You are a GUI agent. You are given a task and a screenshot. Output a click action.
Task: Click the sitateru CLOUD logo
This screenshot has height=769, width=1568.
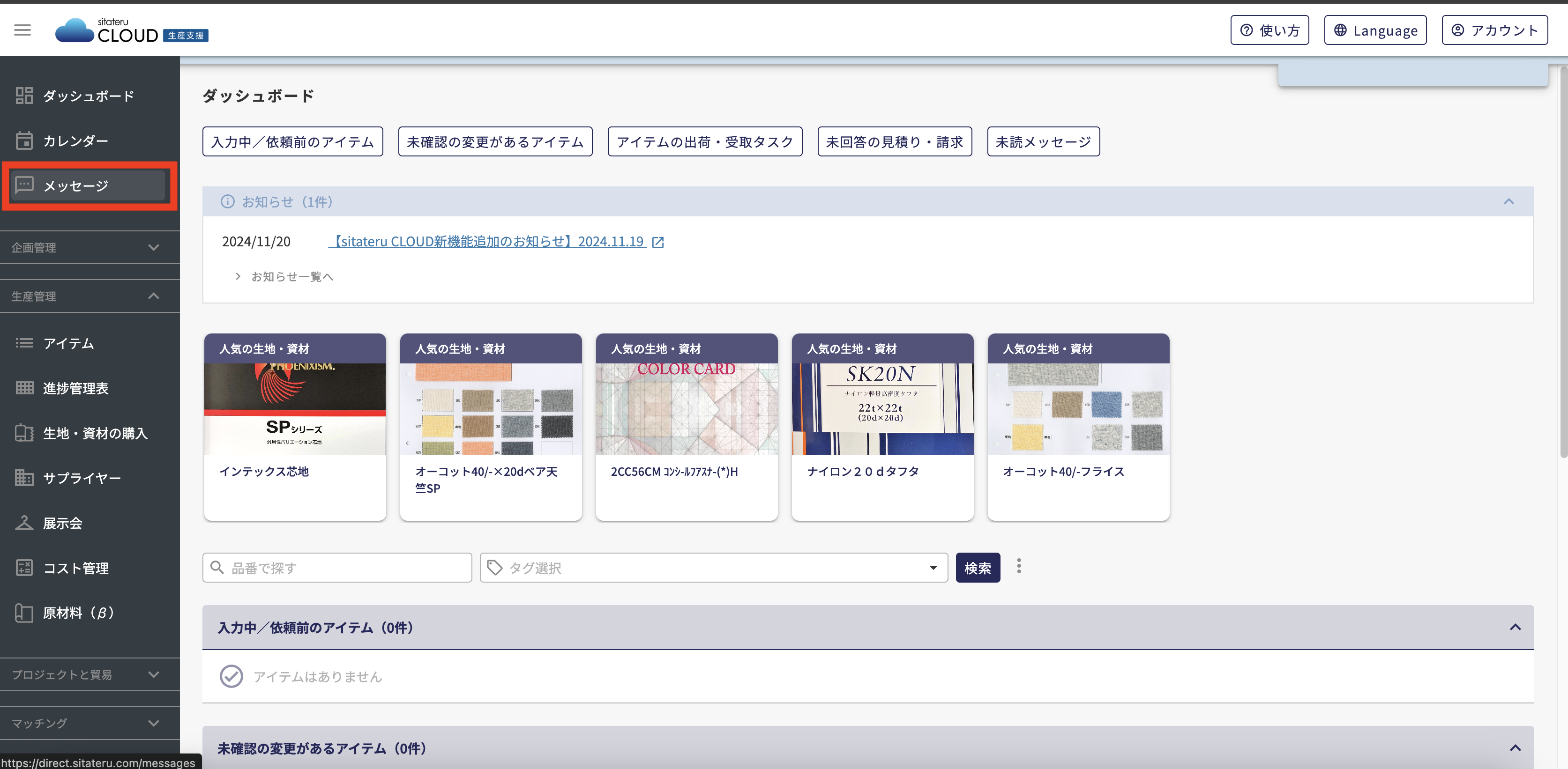point(132,30)
